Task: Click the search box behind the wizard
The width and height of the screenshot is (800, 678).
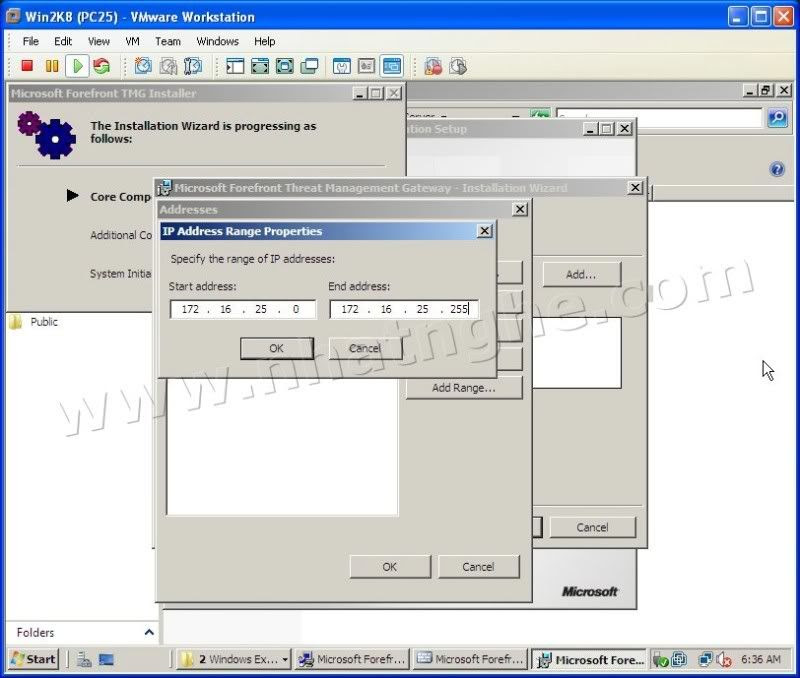Action: click(x=659, y=118)
